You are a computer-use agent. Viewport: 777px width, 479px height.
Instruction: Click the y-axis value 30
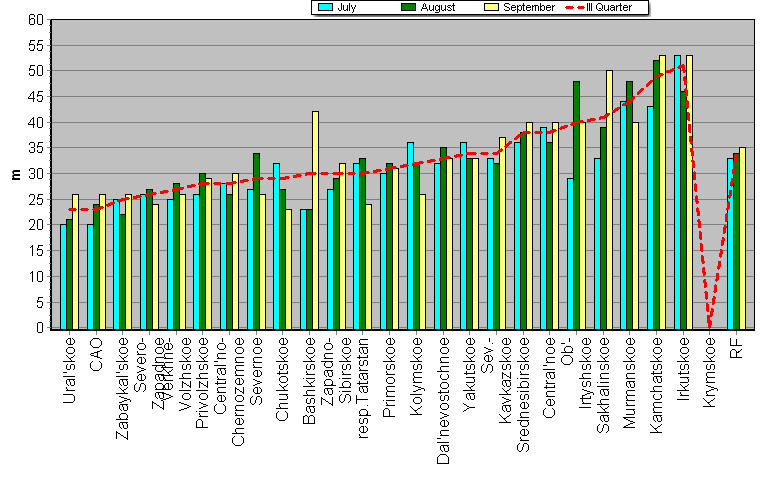coord(36,174)
